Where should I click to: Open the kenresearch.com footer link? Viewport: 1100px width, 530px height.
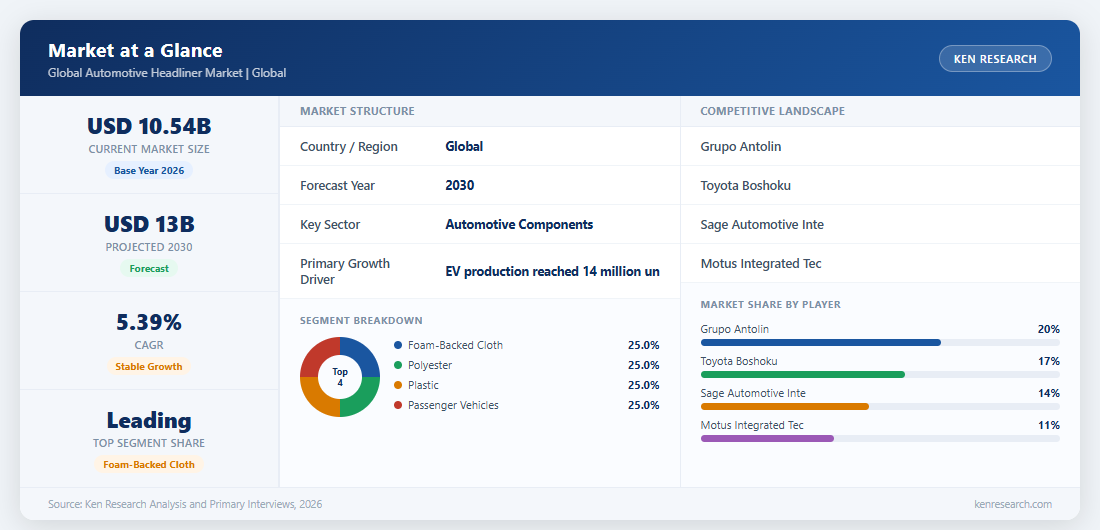(1013, 504)
